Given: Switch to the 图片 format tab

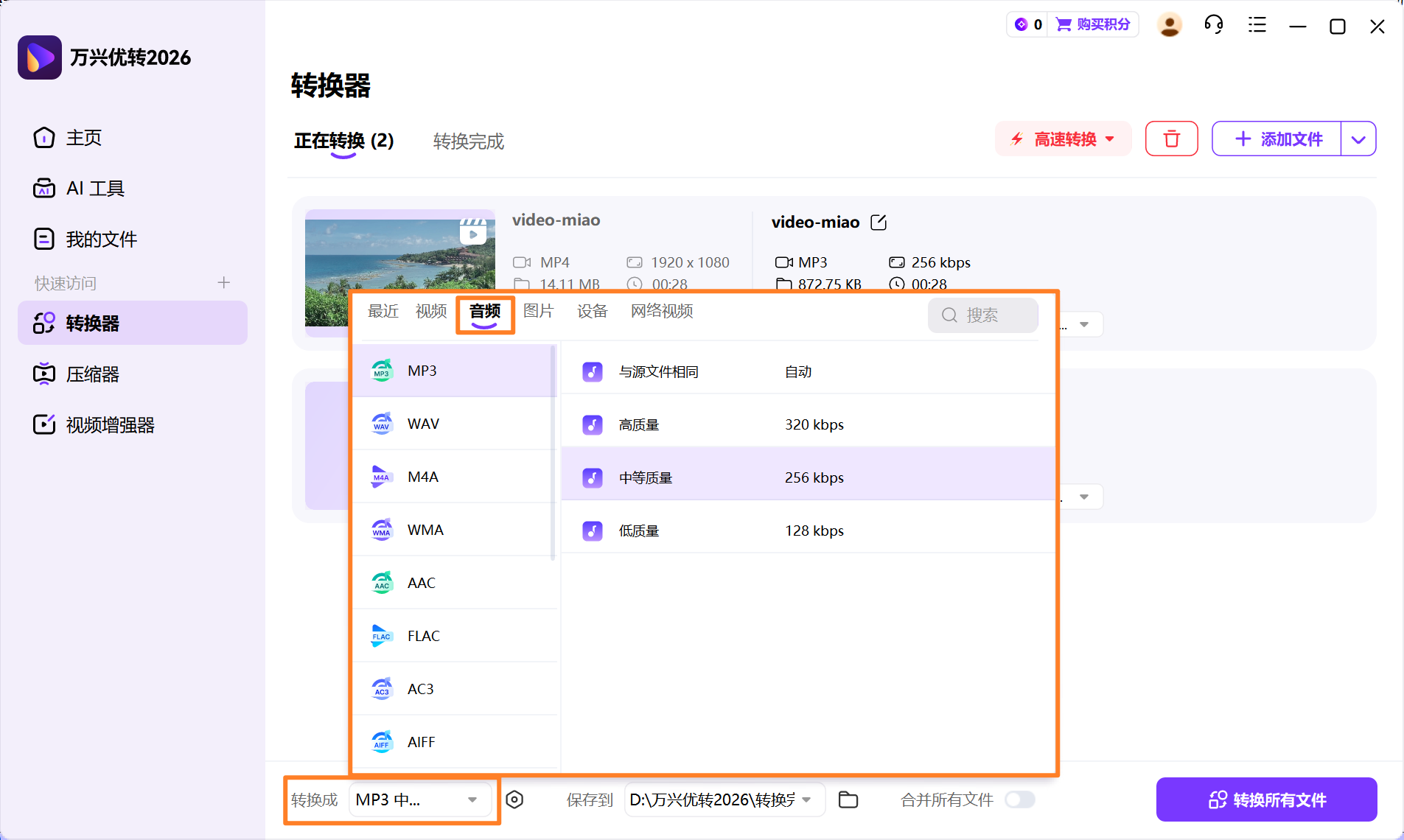Looking at the screenshot, I should tap(539, 311).
